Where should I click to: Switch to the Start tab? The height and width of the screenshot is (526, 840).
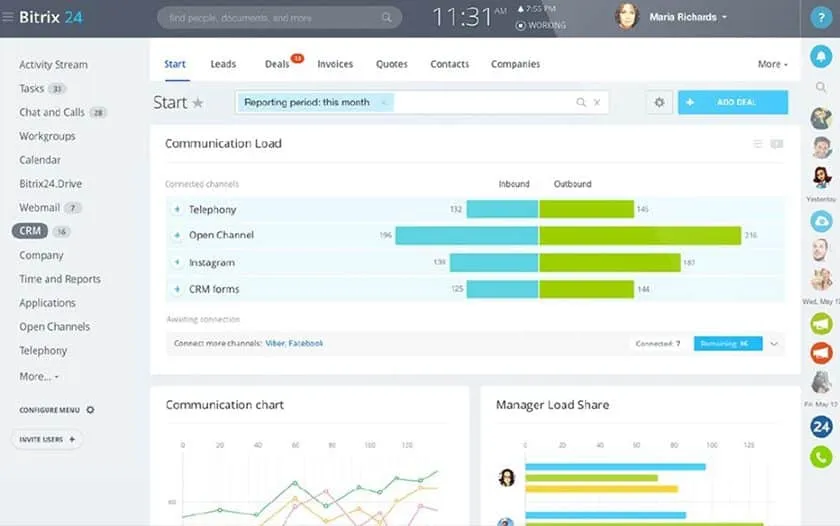tap(175, 64)
